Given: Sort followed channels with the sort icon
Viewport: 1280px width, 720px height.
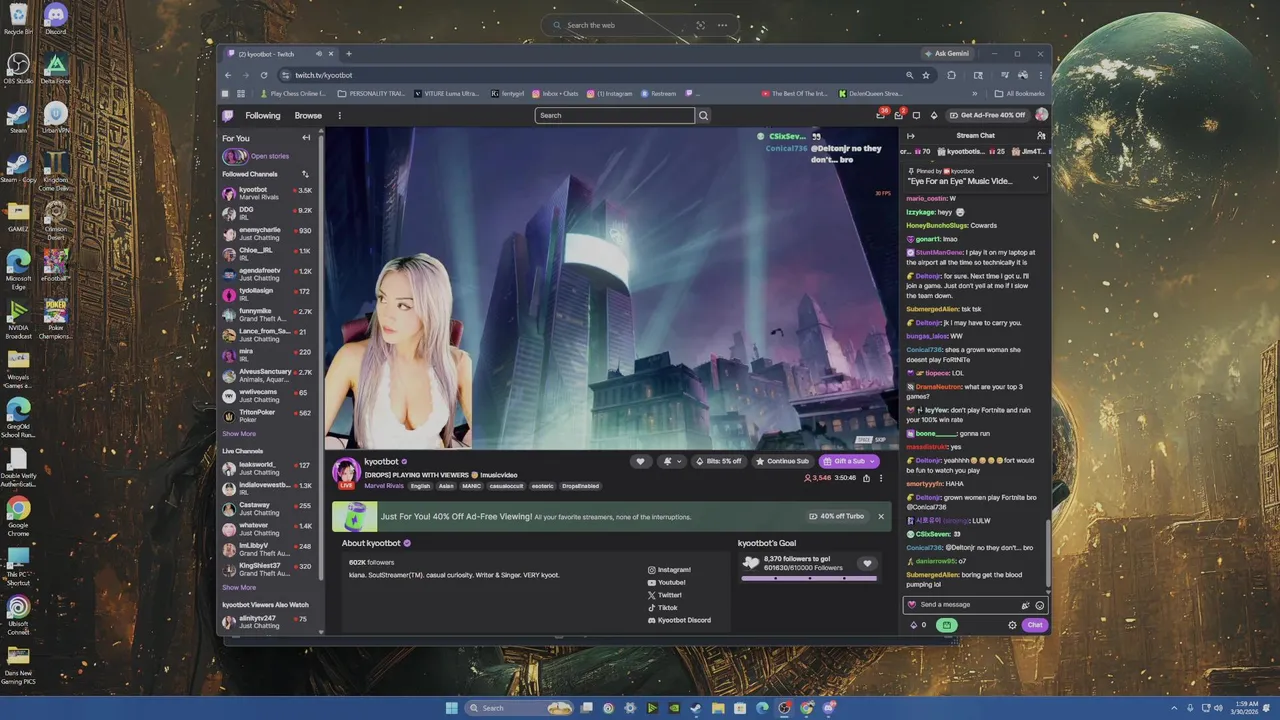Looking at the screenshot, I should 305,174.
